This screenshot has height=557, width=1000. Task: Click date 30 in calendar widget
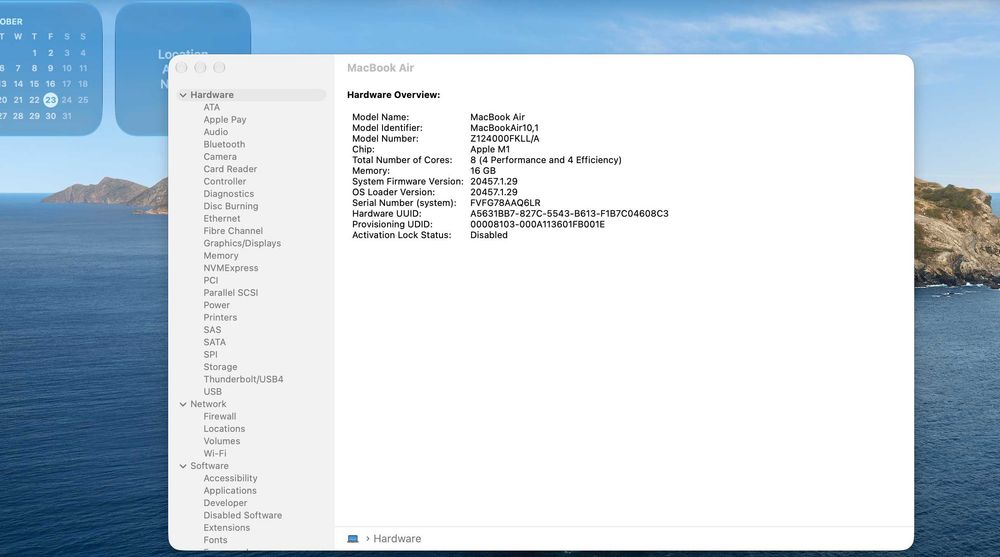pos(50,116)
